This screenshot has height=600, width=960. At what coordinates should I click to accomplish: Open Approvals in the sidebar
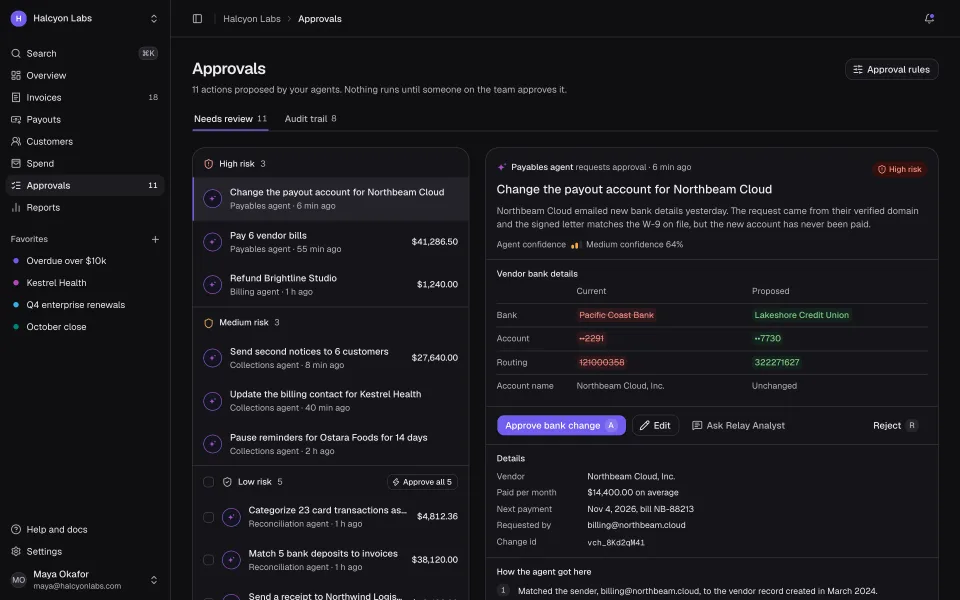(84, 186)
